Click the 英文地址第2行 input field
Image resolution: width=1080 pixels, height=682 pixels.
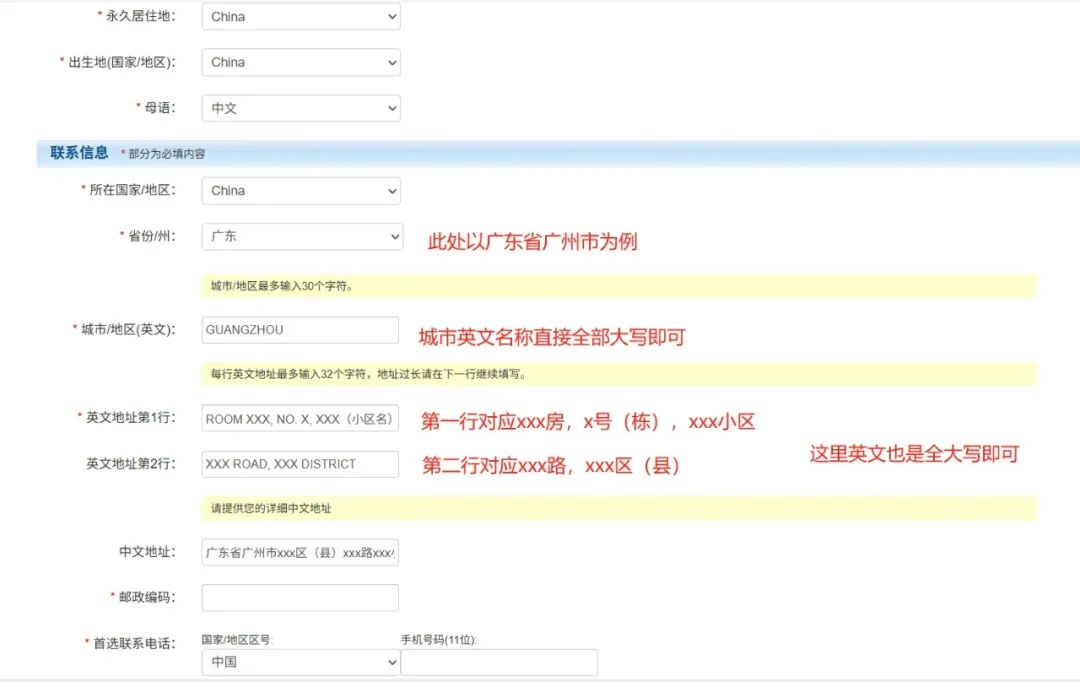point(300,464)
